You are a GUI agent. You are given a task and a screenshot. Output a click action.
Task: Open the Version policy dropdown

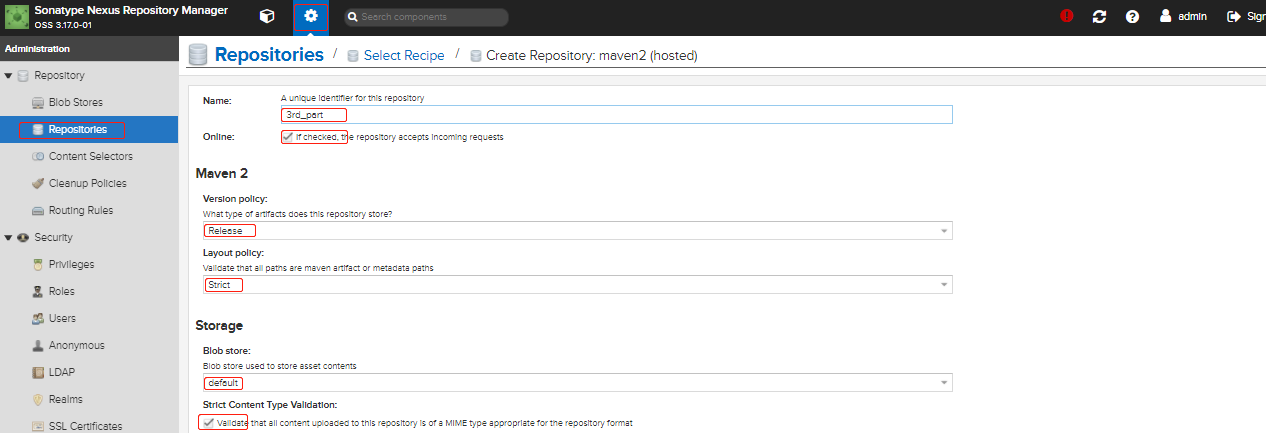577,231
